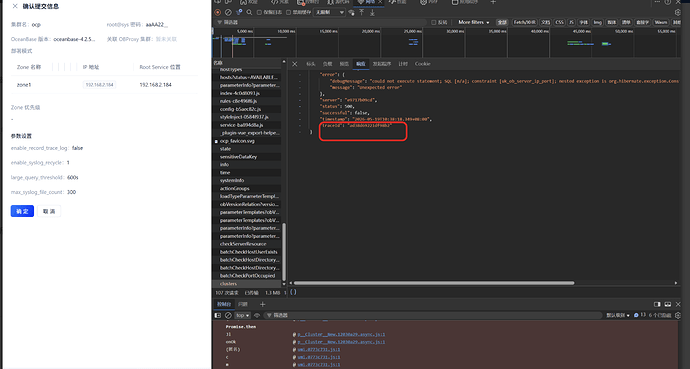Open the umi.0773c731.js link in the (匿名) row
690x369 pixels.
[x=319, y=350]
